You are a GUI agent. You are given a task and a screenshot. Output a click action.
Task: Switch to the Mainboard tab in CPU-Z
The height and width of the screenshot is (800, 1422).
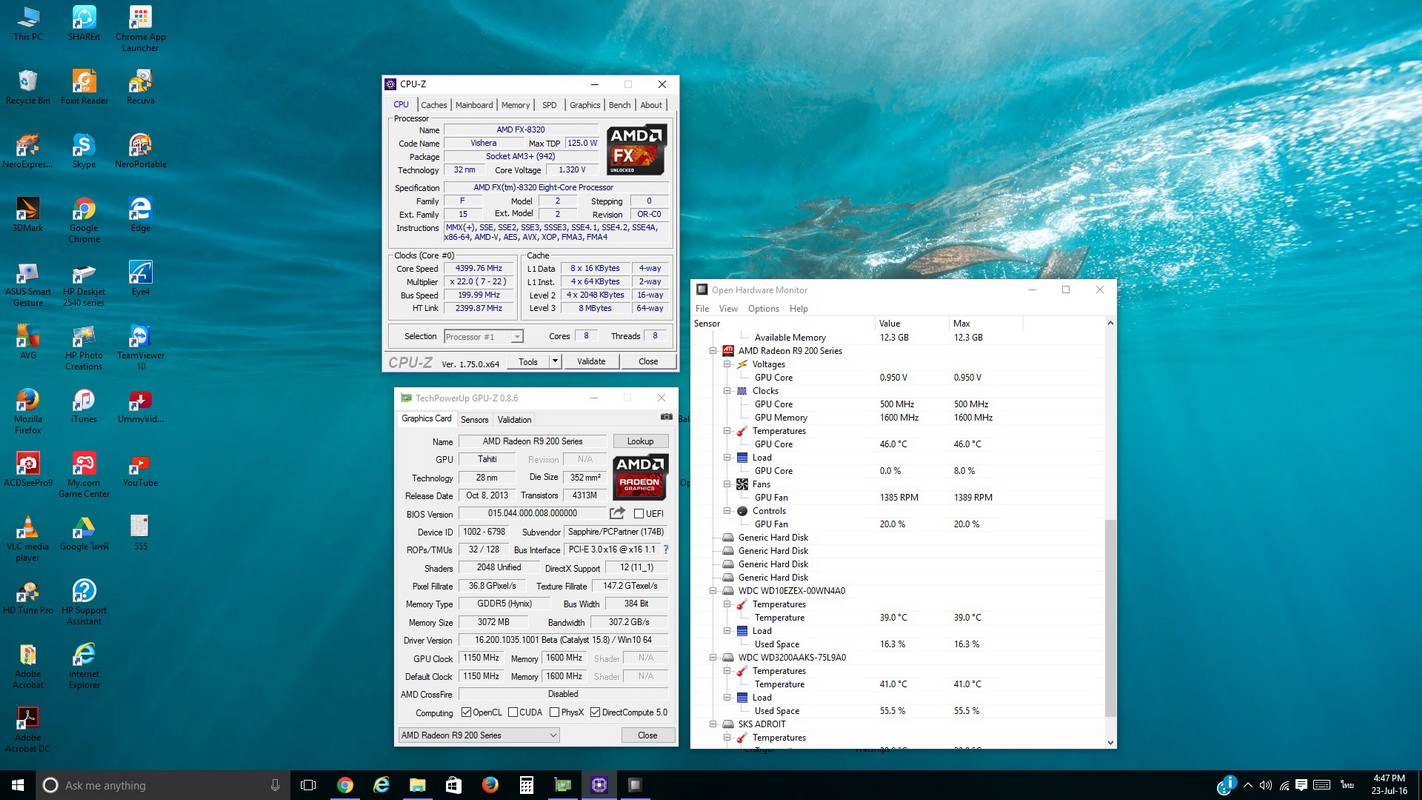(x=474, y=105)
